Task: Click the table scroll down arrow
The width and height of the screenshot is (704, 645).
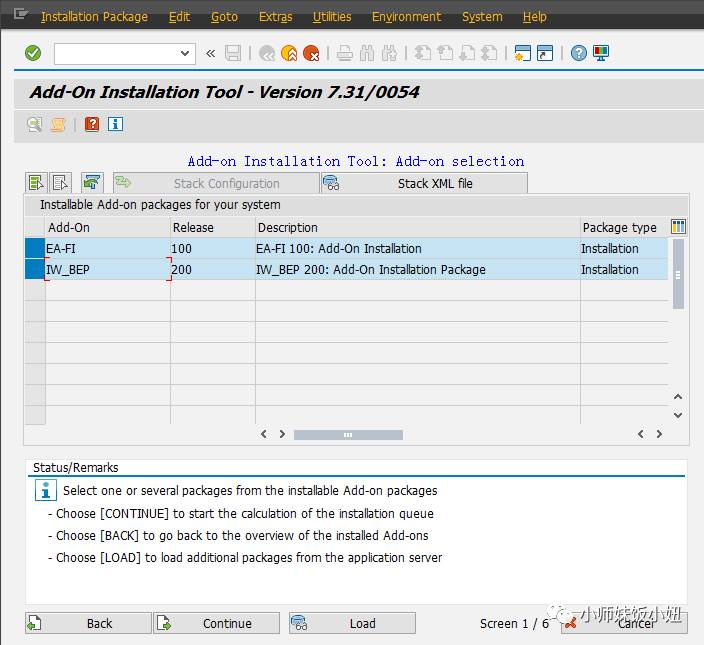Action: (678, 415)
